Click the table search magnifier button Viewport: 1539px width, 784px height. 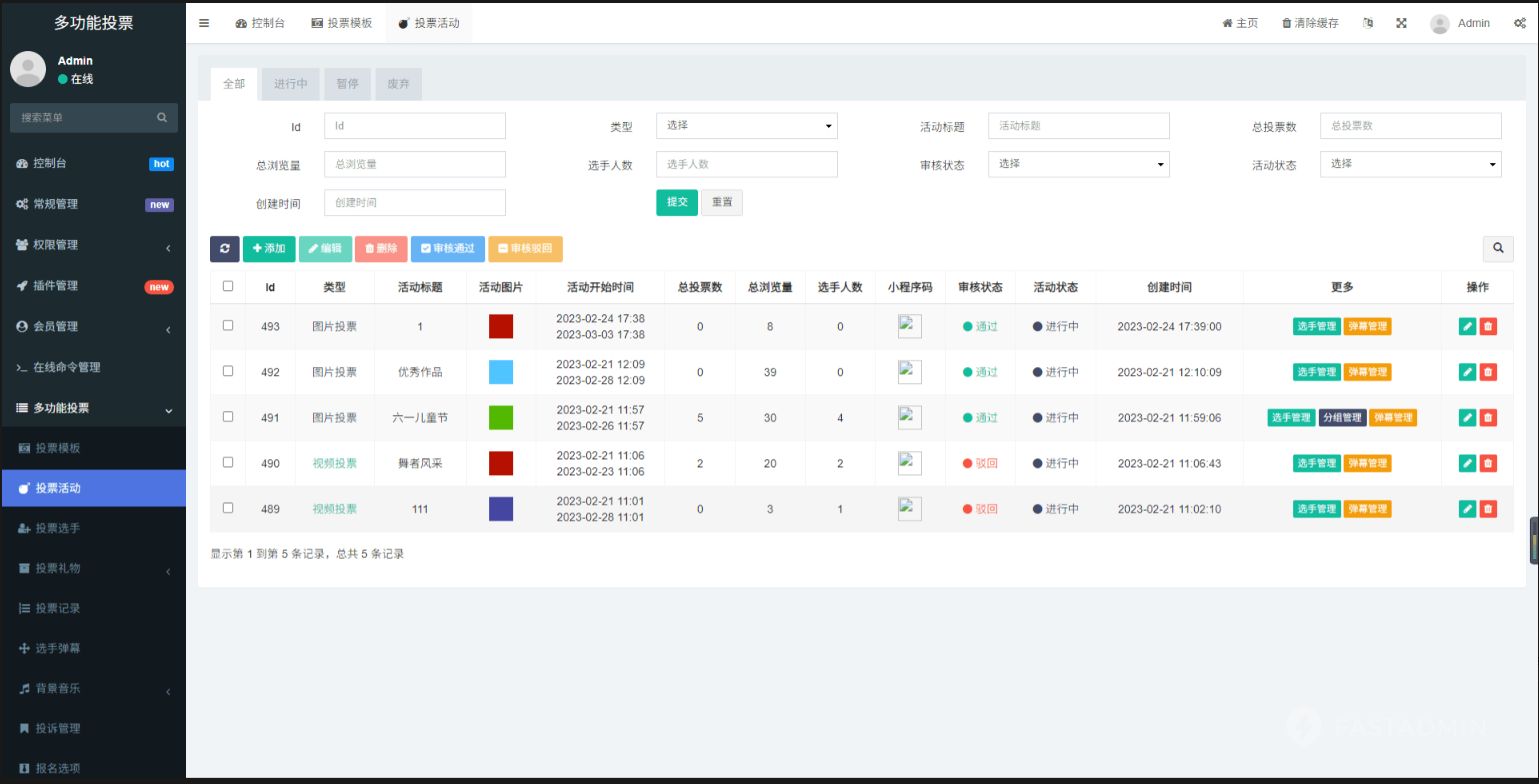(x=1498, y=249)
